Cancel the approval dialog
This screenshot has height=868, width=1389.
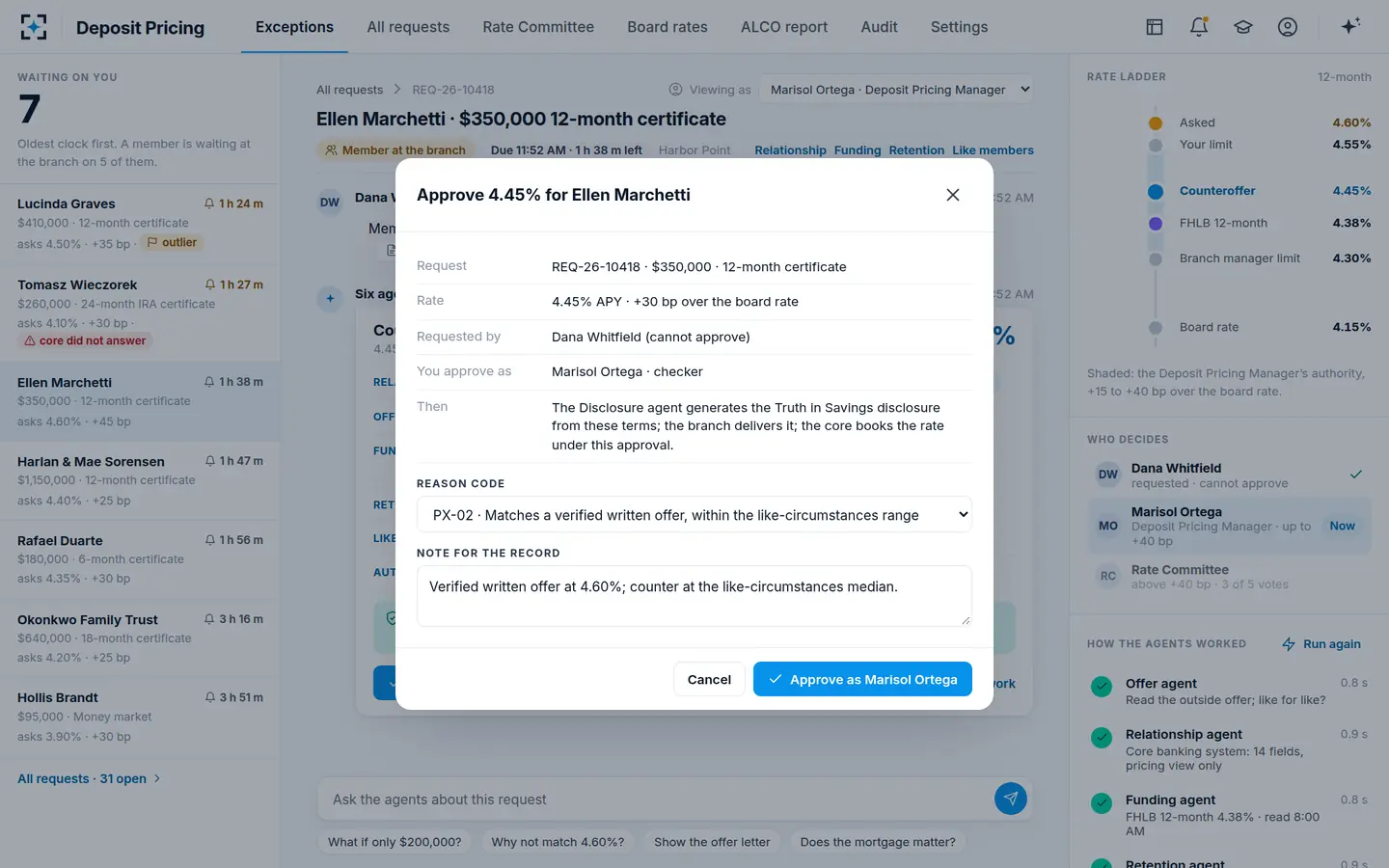coord(709,679)
